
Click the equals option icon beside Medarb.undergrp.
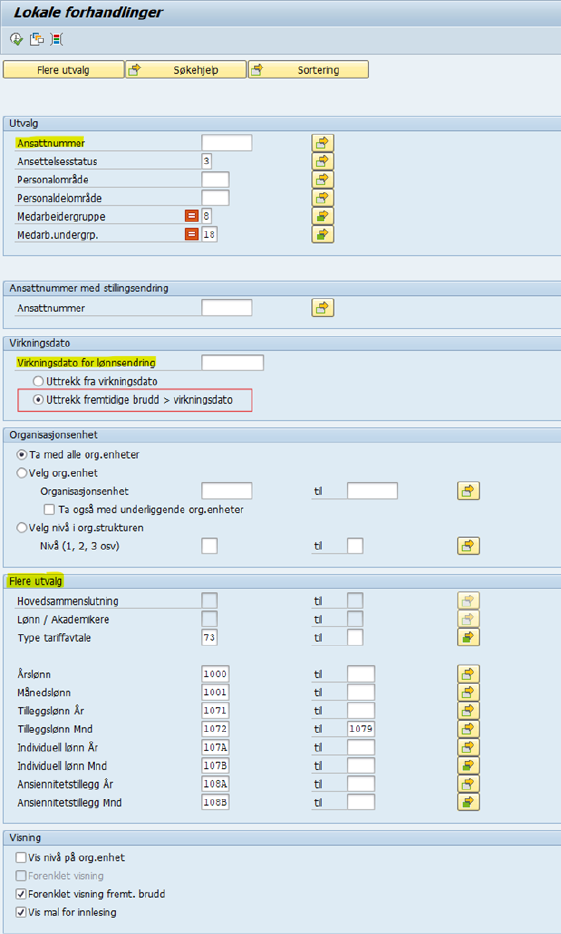[x=191, y=235]
